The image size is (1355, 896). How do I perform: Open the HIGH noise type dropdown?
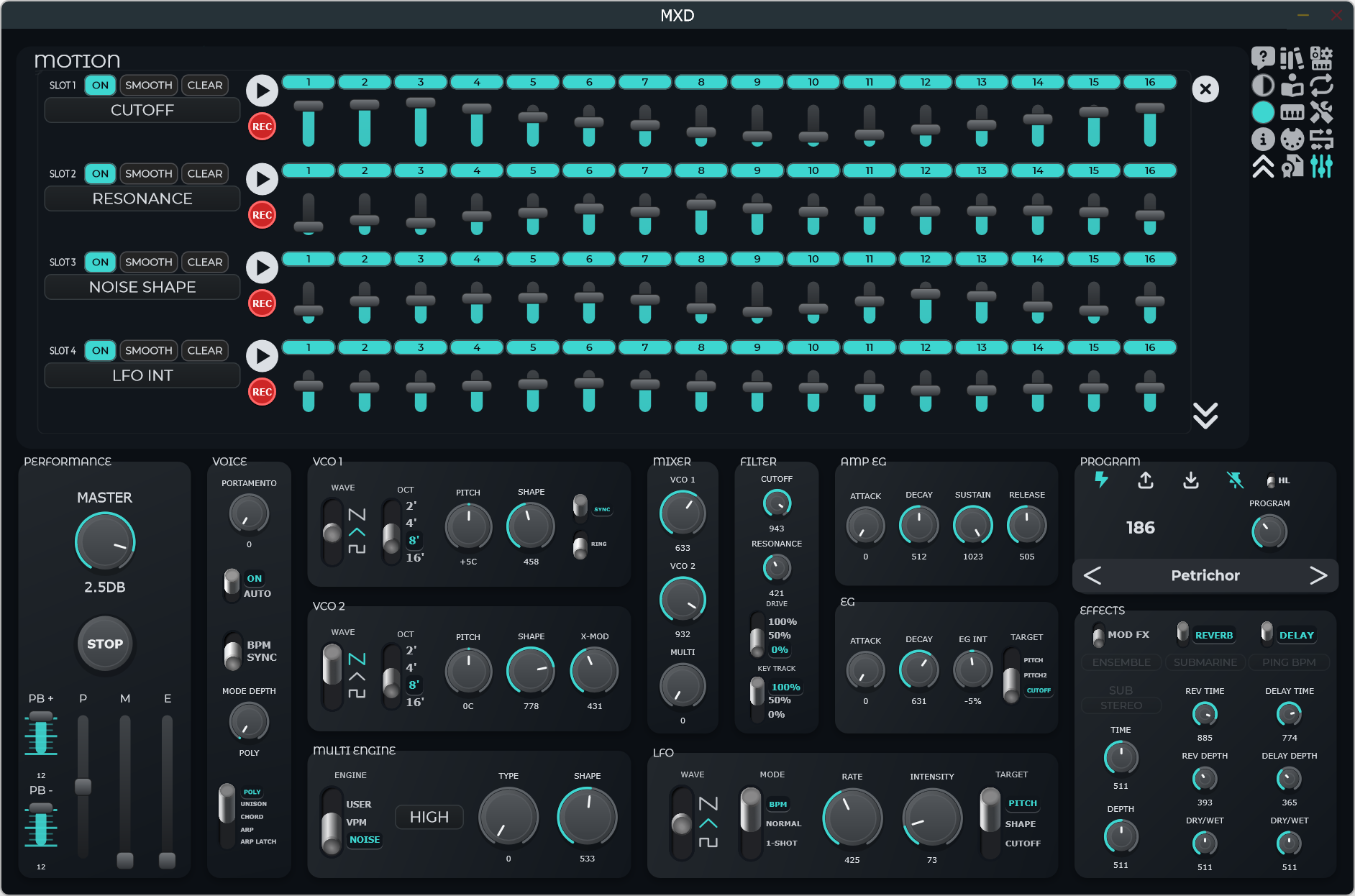point(429,817)
